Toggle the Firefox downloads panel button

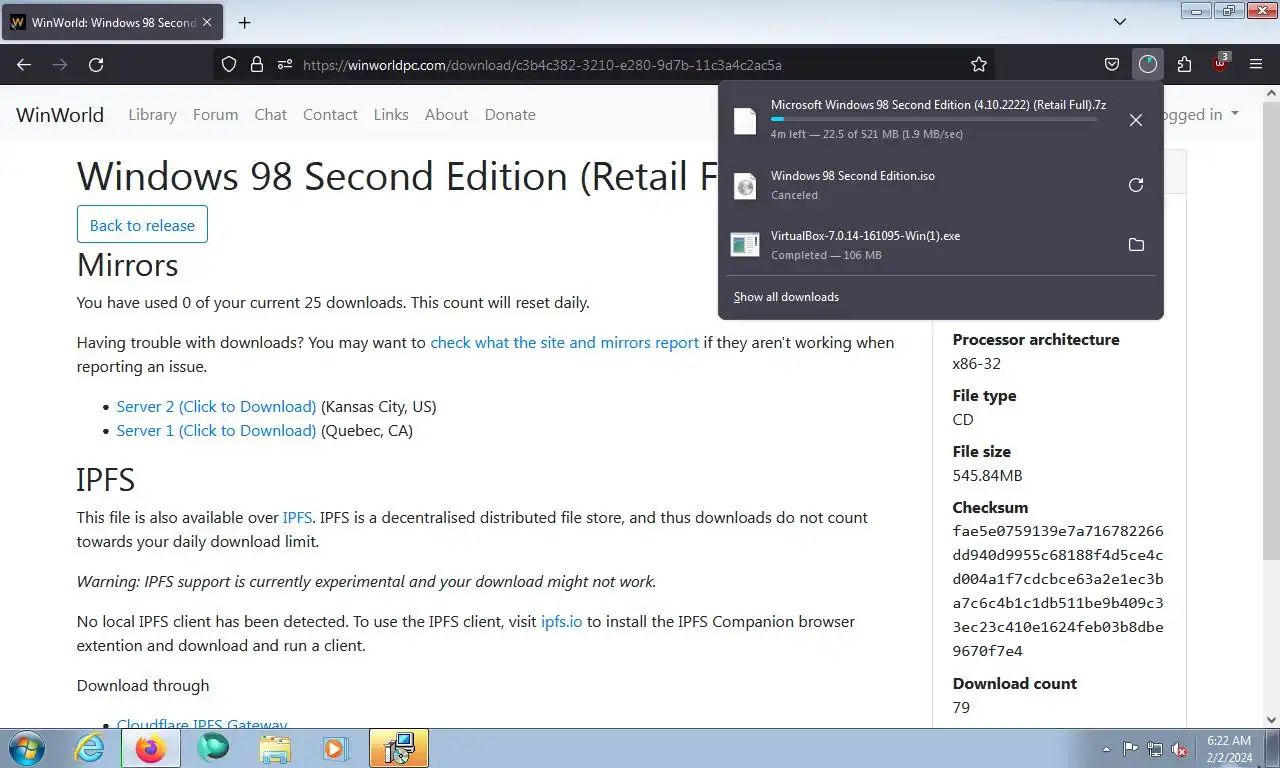click(1148, 65)
